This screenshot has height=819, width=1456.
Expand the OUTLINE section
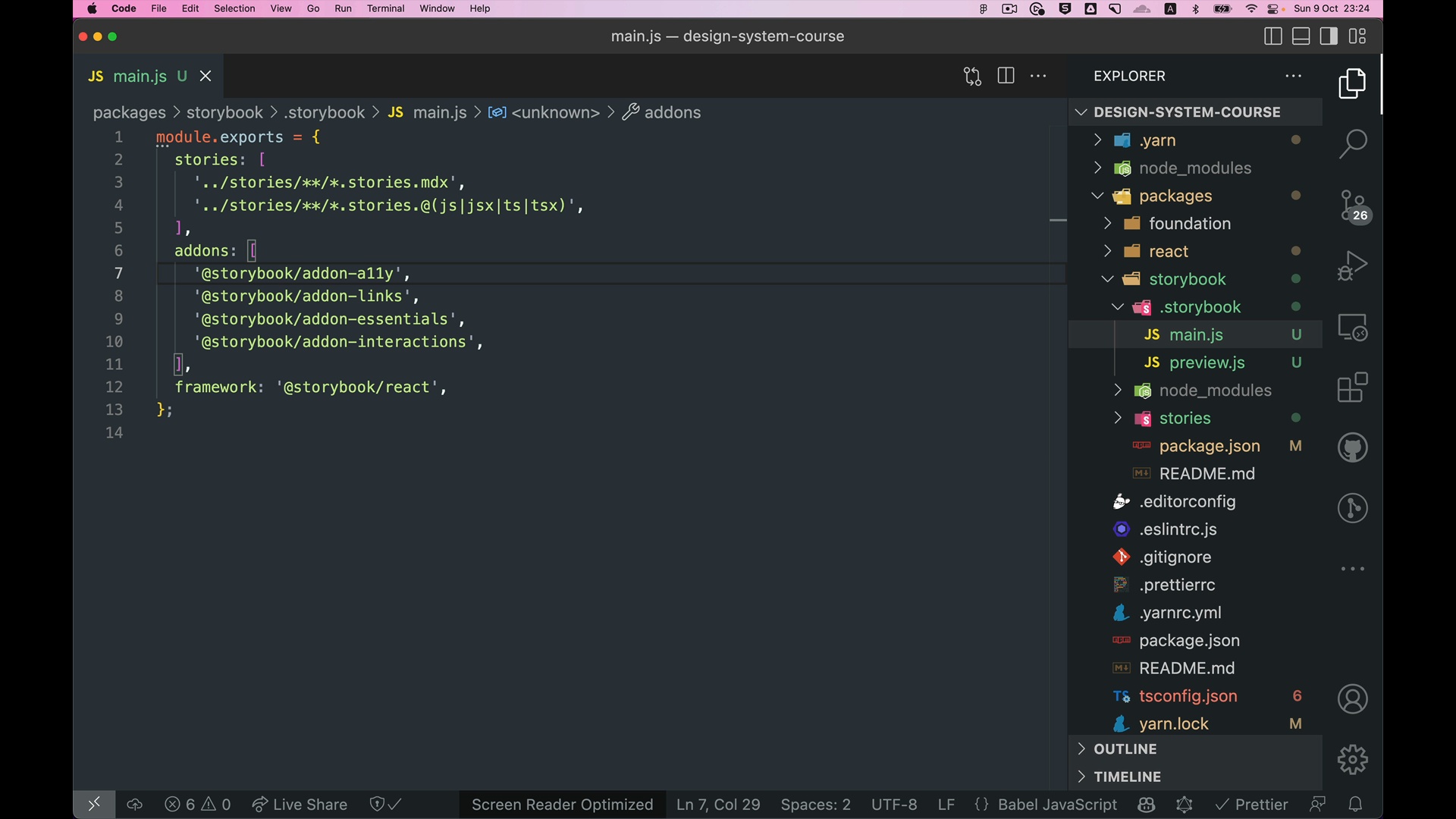pos(1125,749)
